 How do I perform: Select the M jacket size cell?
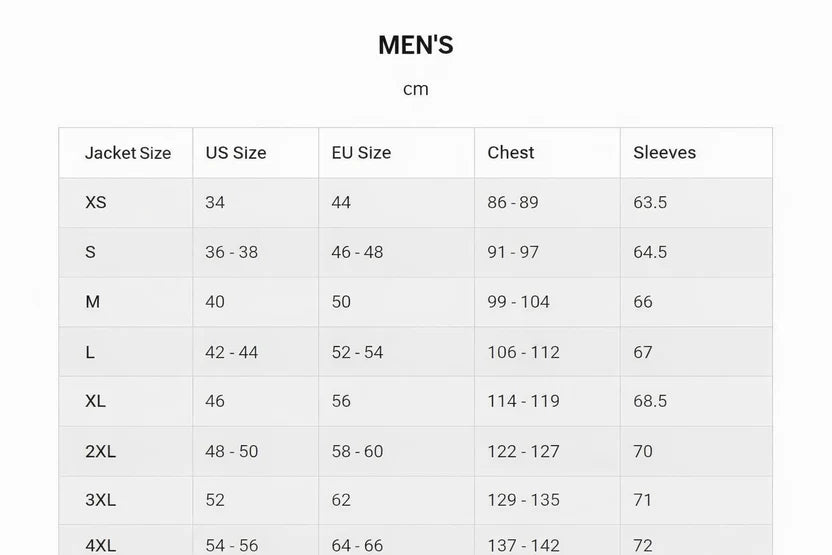[x=93, y=302]
